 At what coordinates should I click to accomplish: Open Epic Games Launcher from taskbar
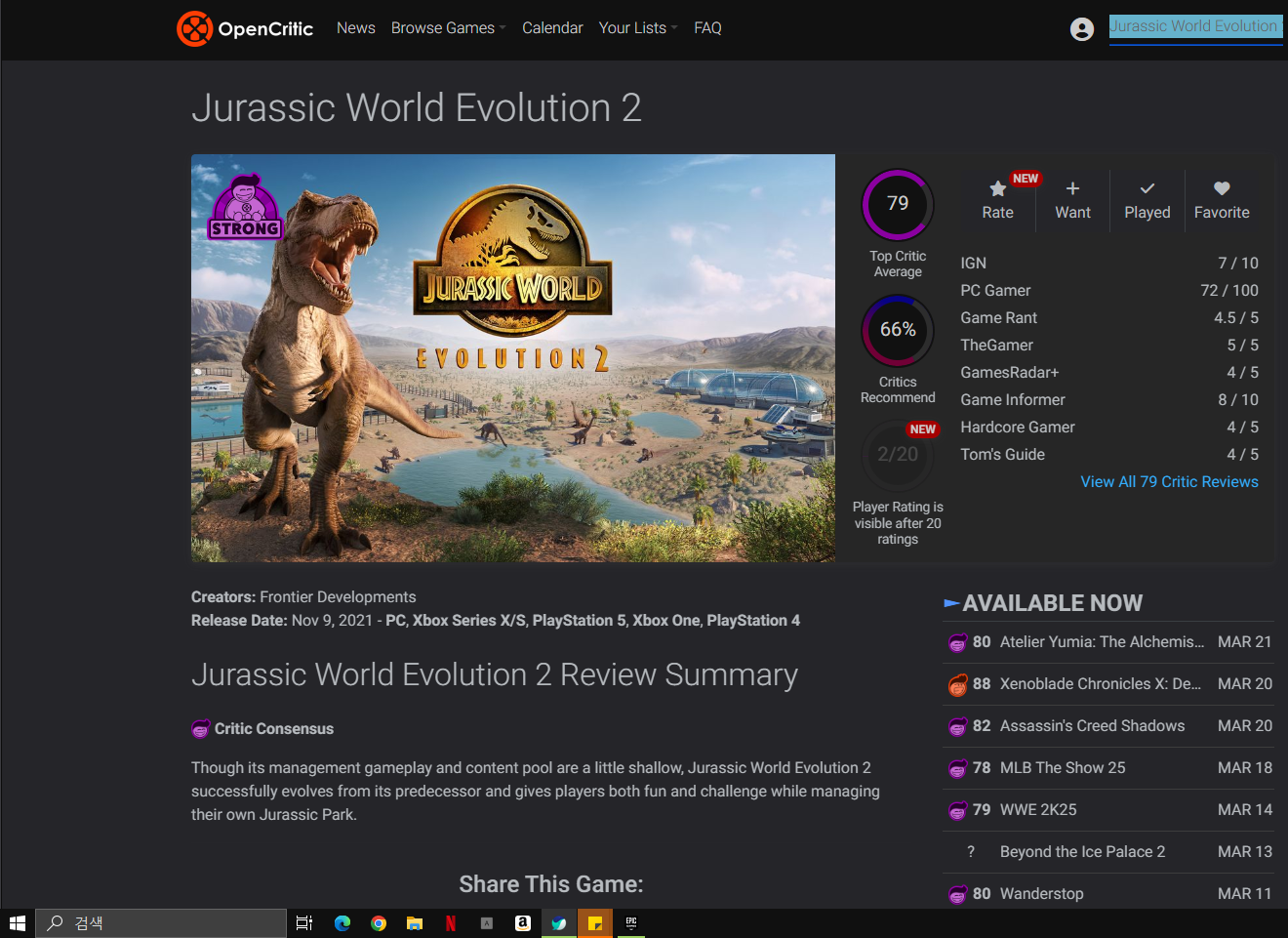pyautogui.click(x=631, y=923)
